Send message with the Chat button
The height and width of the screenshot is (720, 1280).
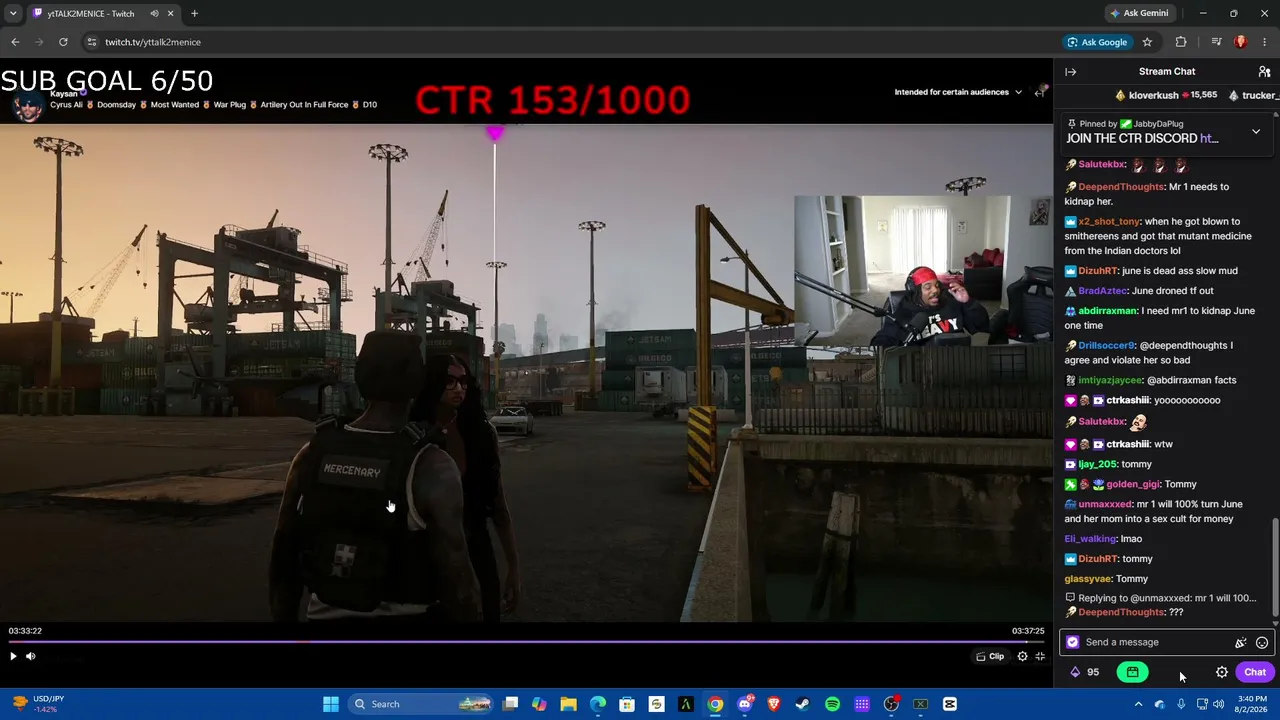[x=1255, y=672]
